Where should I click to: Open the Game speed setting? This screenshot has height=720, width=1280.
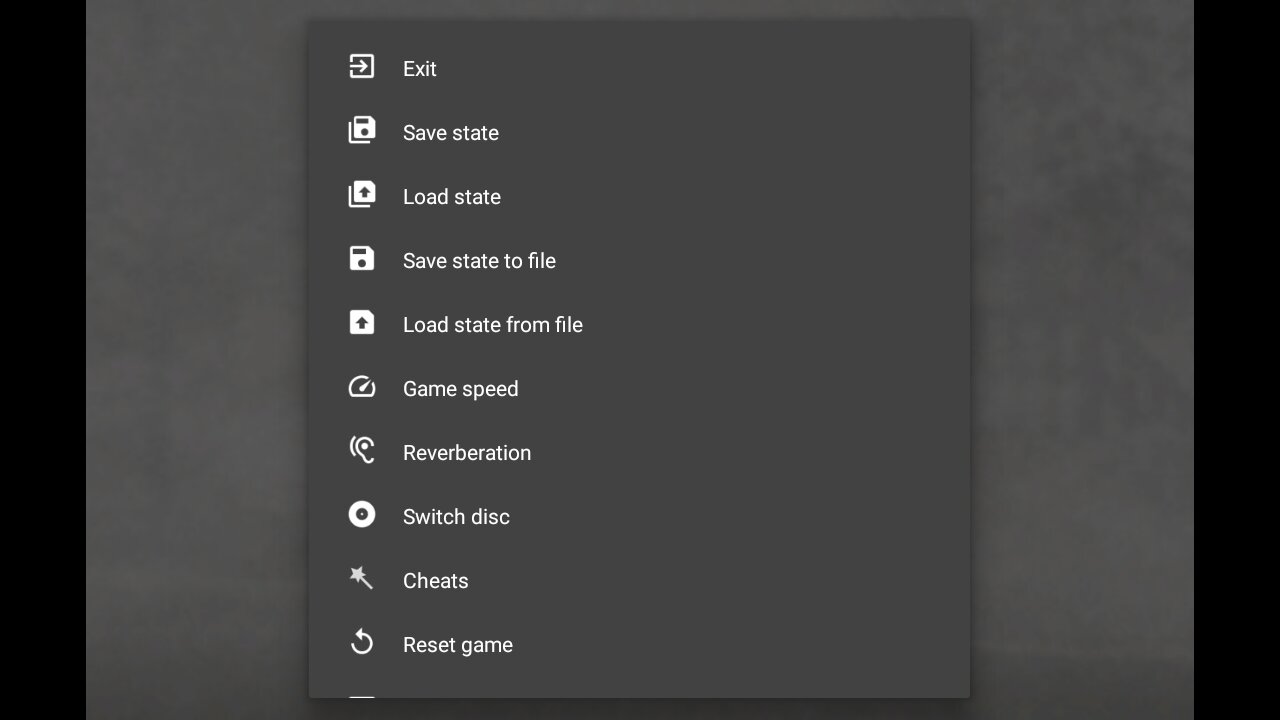[460, 389]
